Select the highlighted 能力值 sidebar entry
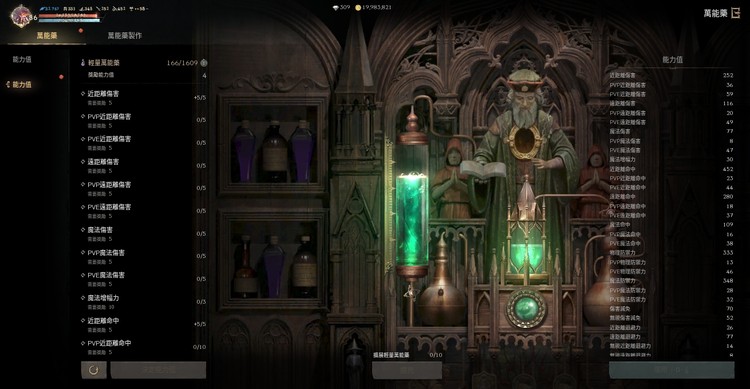The width and height of the screenshot is (750, 389). tap(22, 85)
